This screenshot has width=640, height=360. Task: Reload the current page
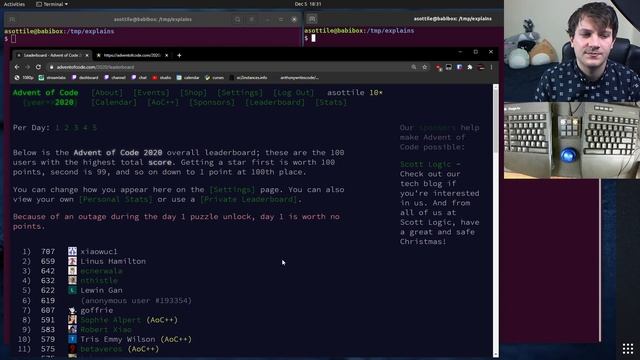38,67
